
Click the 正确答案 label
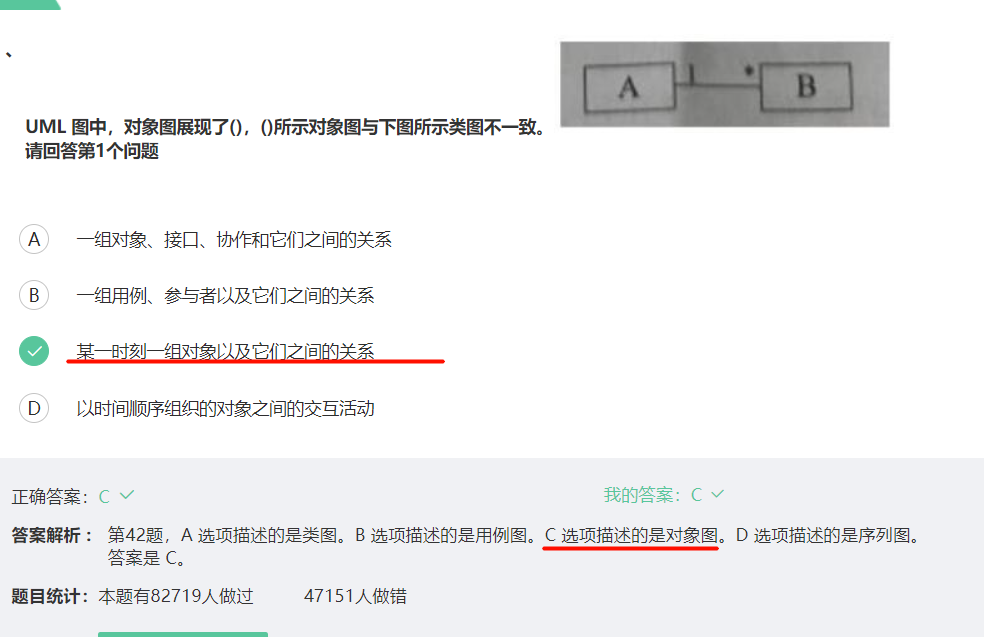click(x=50, y=496)
